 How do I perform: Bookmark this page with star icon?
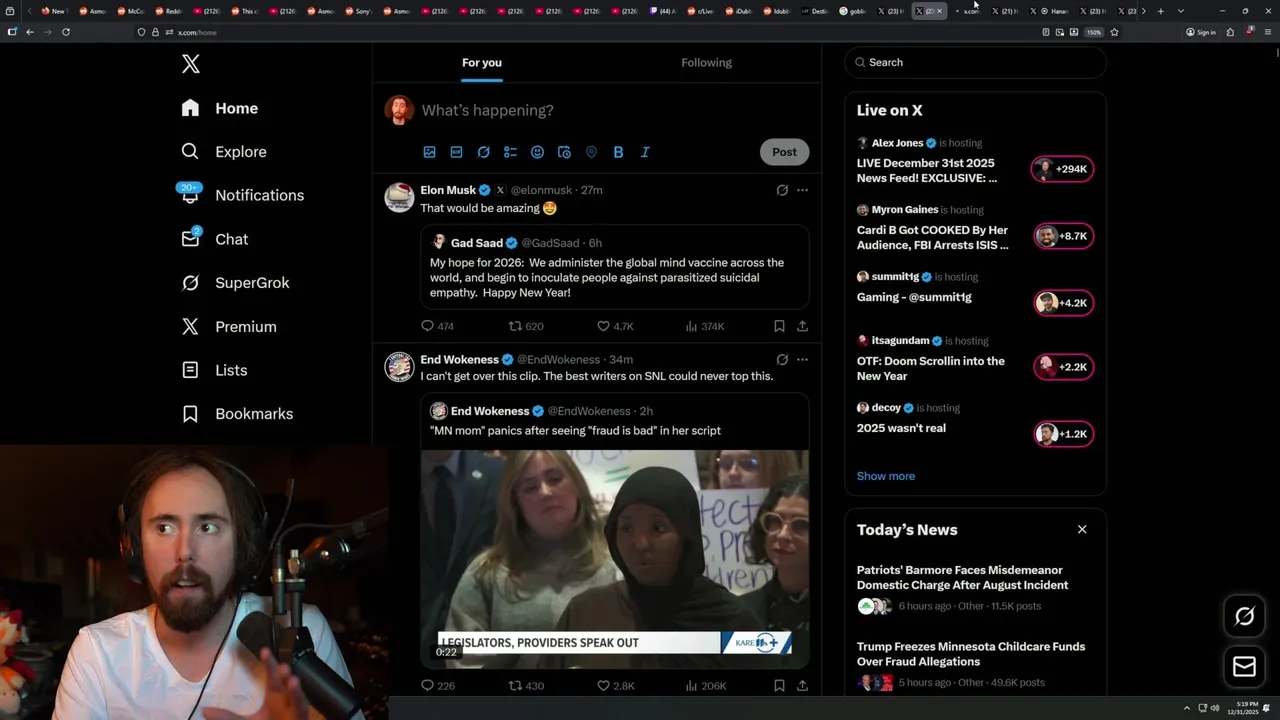click(x=1114, y=32)
